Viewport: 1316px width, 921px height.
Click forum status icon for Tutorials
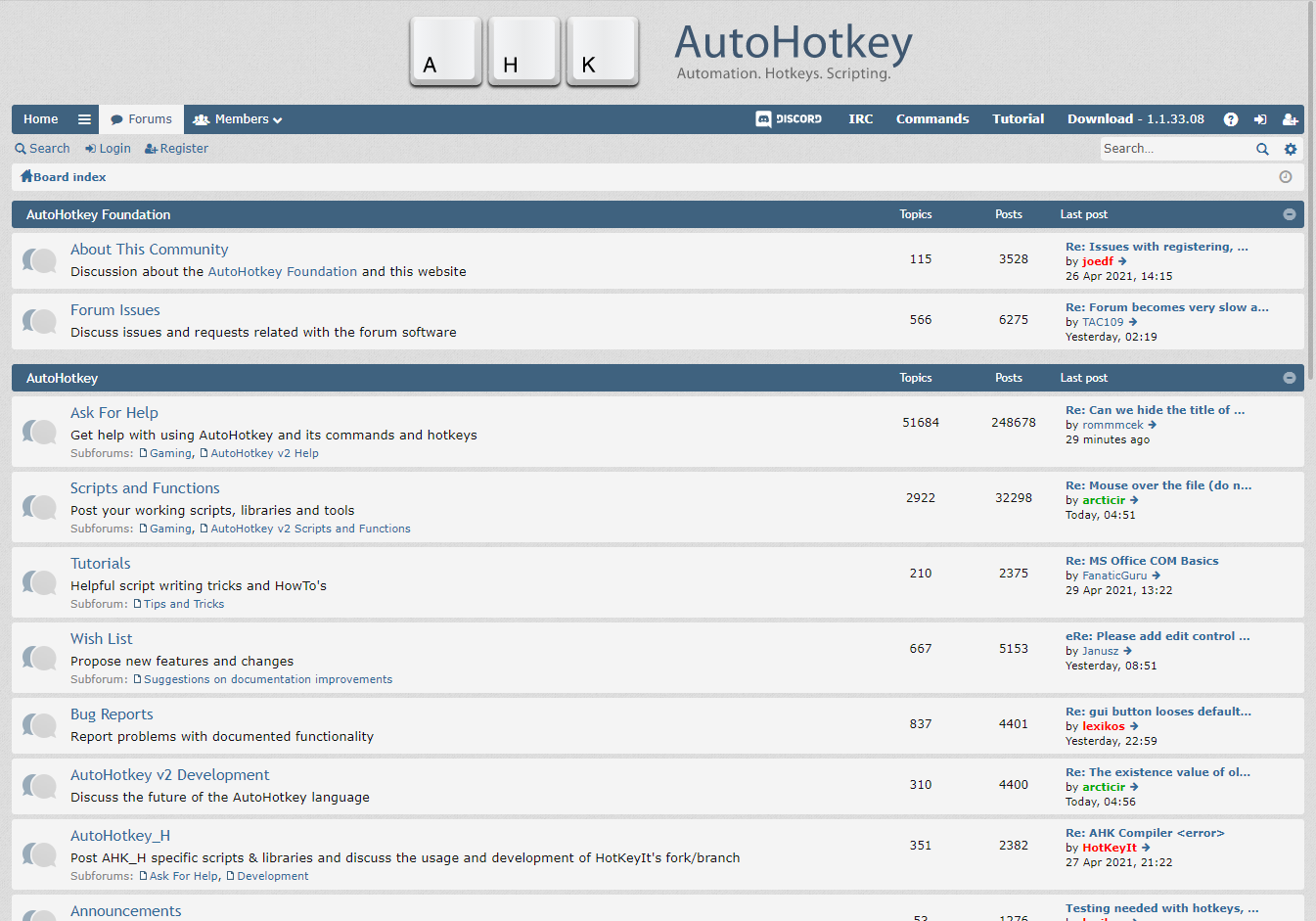tap(39, 582)
